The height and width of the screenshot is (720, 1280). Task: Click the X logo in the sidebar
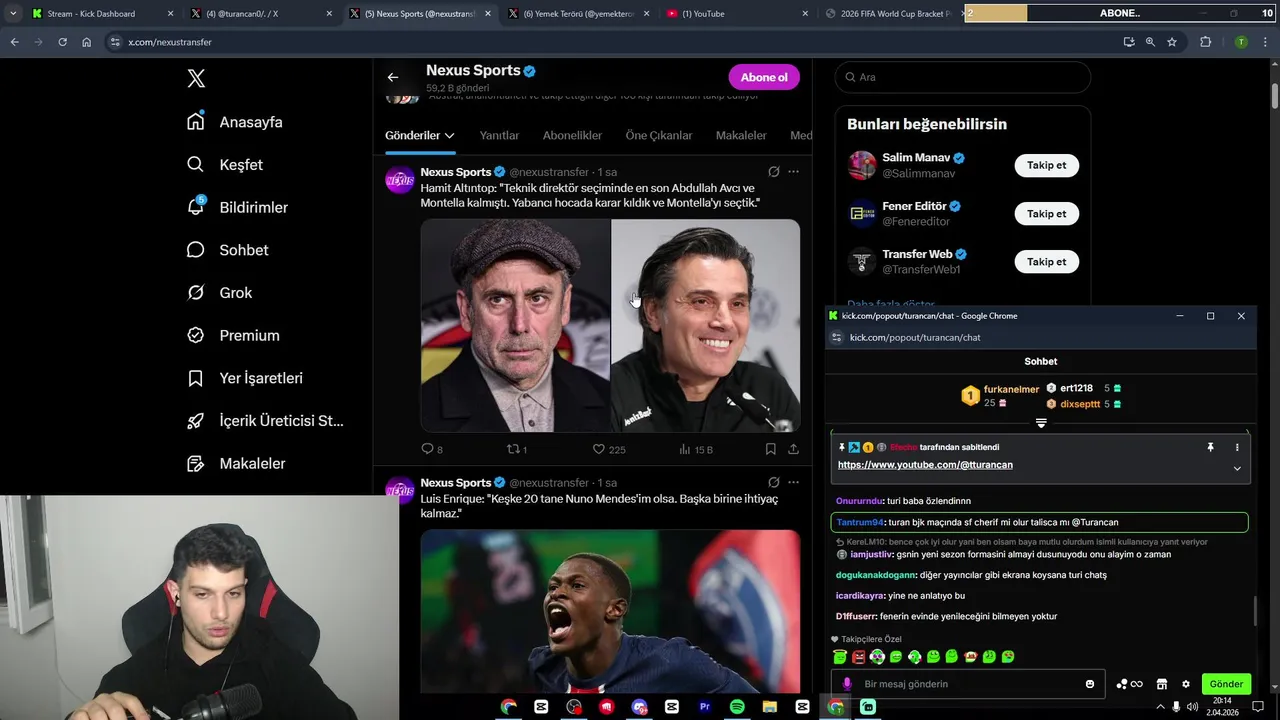pos(196,79)
